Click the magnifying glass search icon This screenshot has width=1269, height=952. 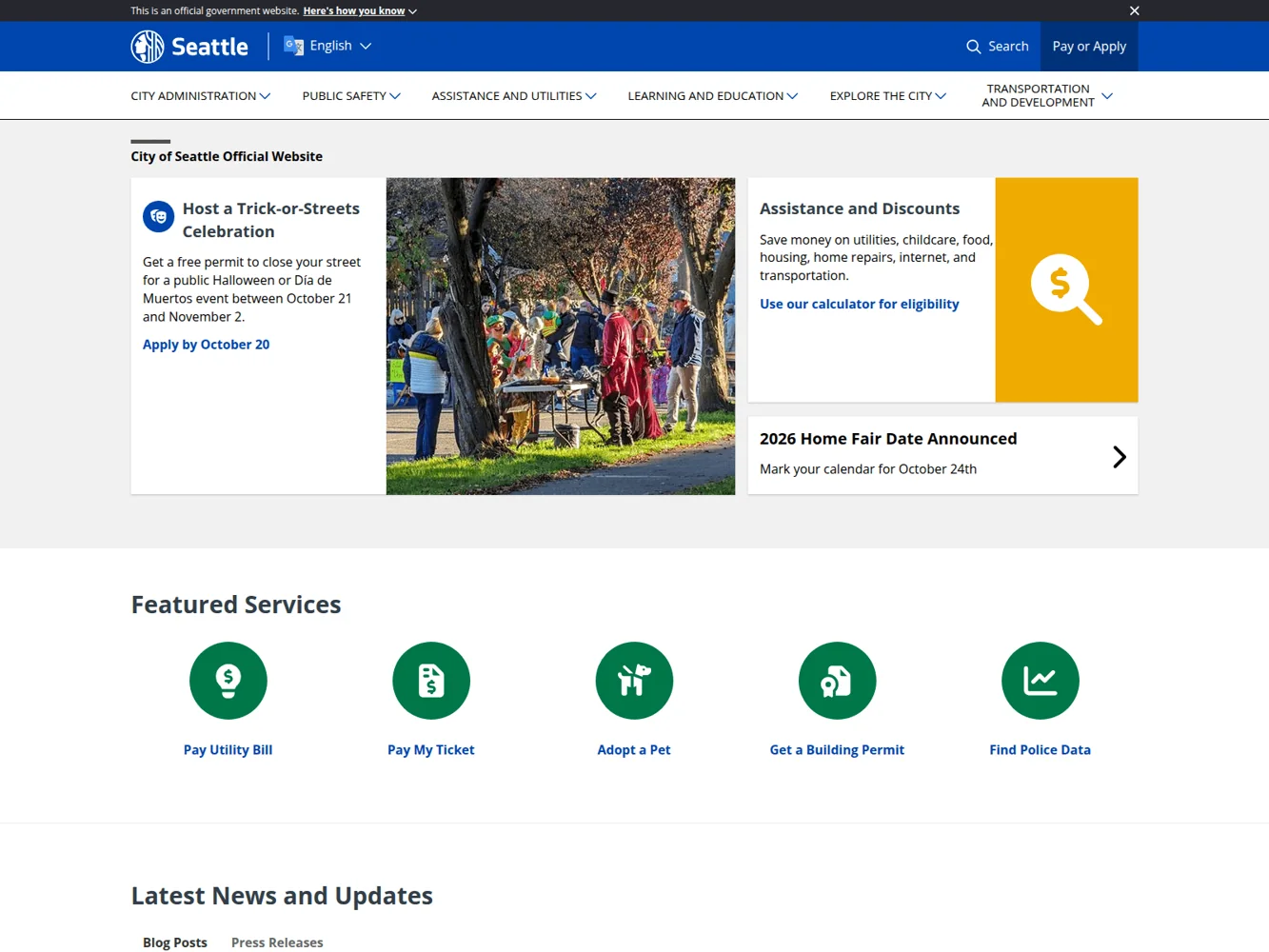pos(973,47)
